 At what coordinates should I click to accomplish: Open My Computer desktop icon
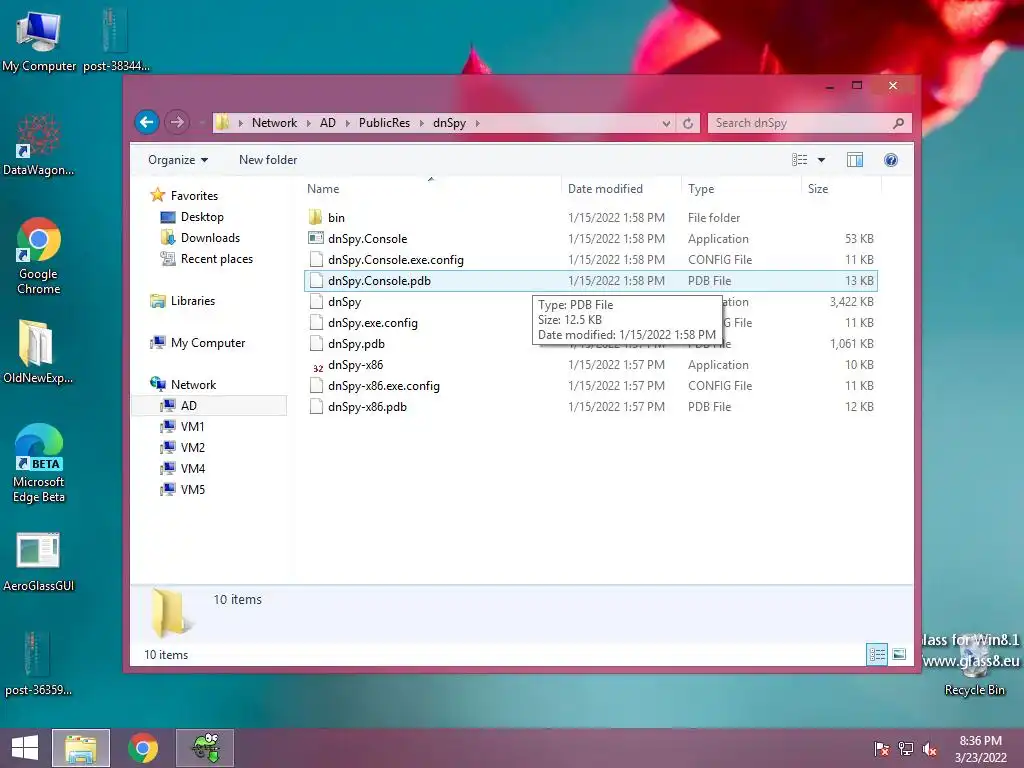pos(39,40)
